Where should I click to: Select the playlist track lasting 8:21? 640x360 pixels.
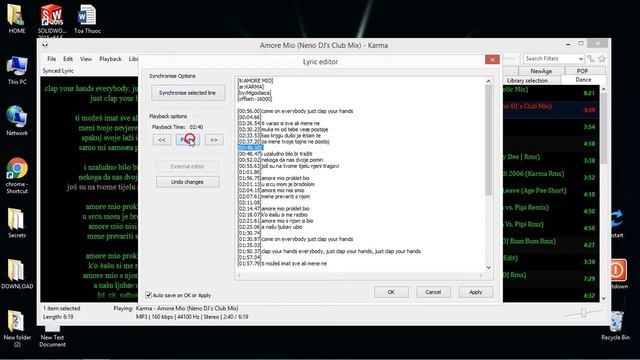pos(551,93)
